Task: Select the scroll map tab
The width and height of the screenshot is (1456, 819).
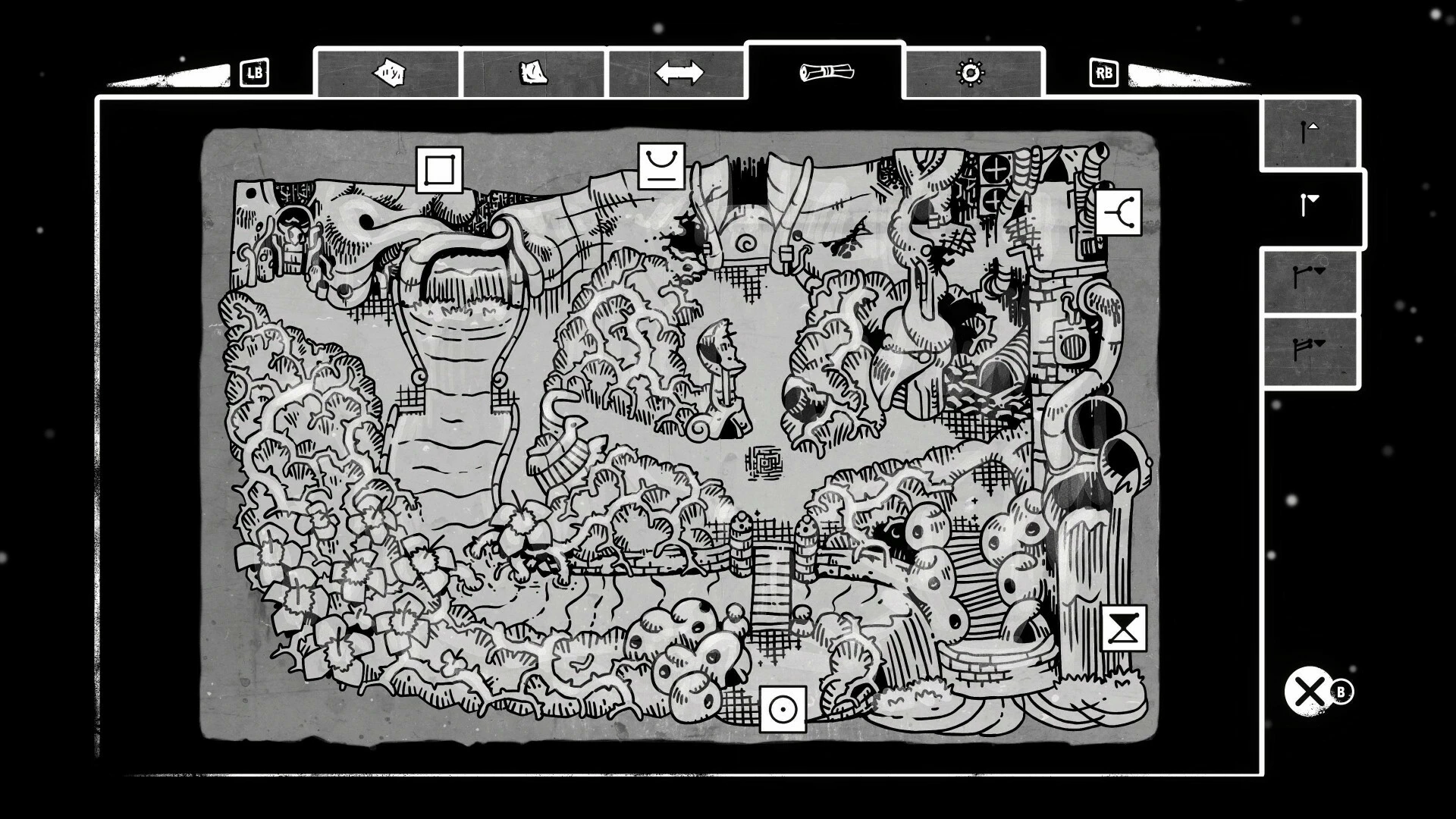Action: click(x=826, y=72)
